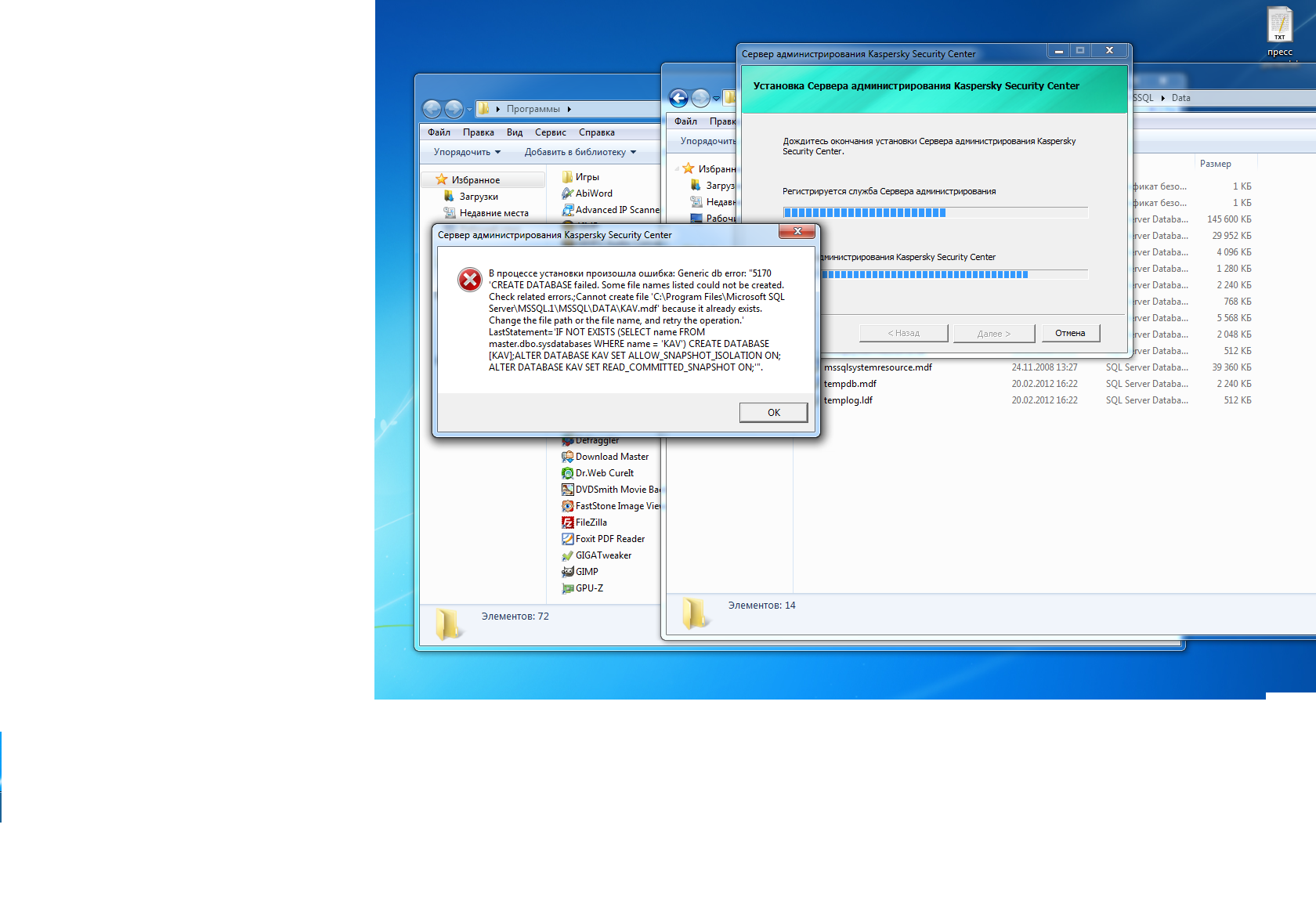Image resolution: width=1316 pixels, height=904 pixels.
Task: Select the Advanced IP Scanner icon
Action: (x=567, y=210)
